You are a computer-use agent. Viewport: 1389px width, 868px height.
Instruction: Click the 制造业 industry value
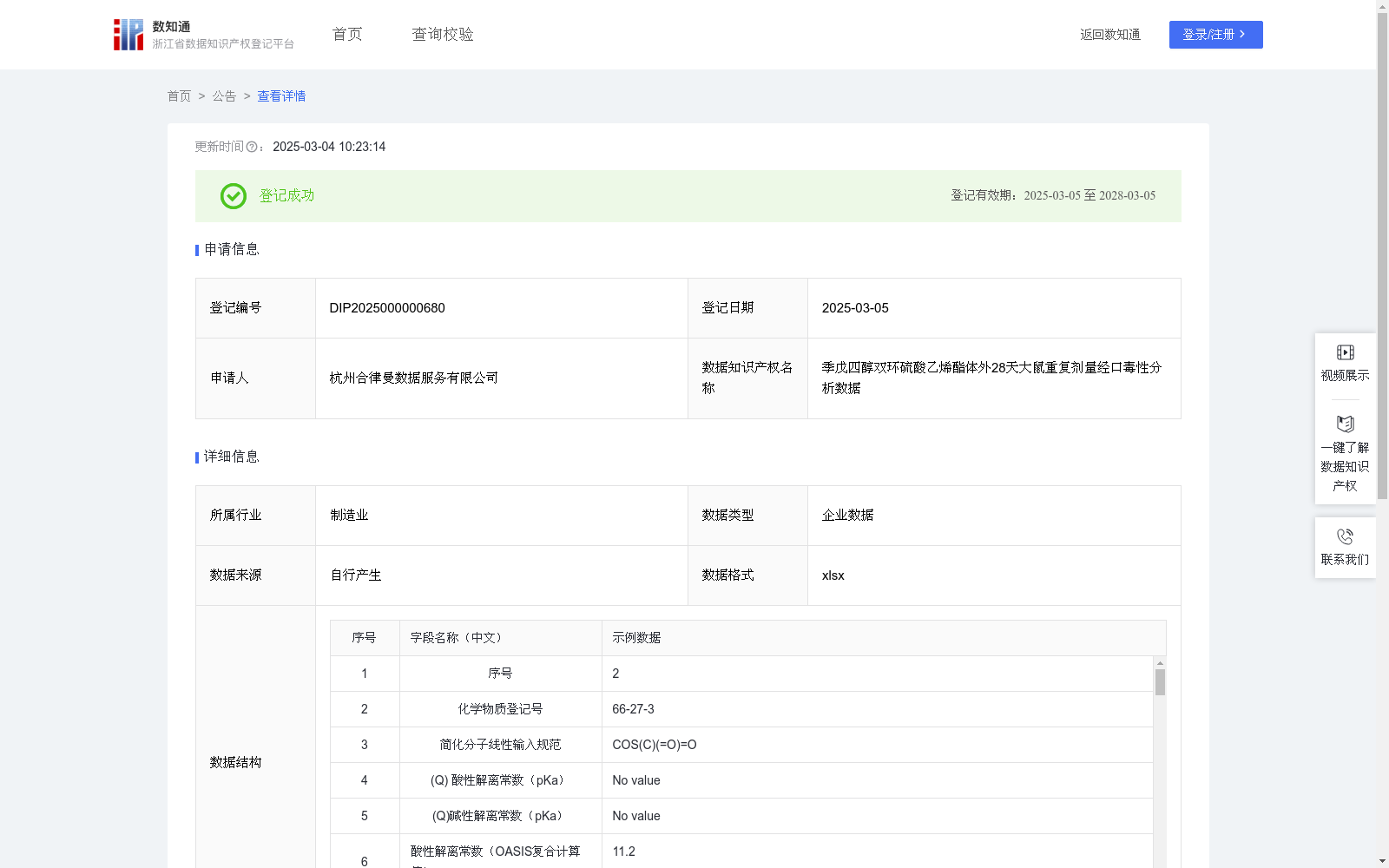click(x=349, y=516)
